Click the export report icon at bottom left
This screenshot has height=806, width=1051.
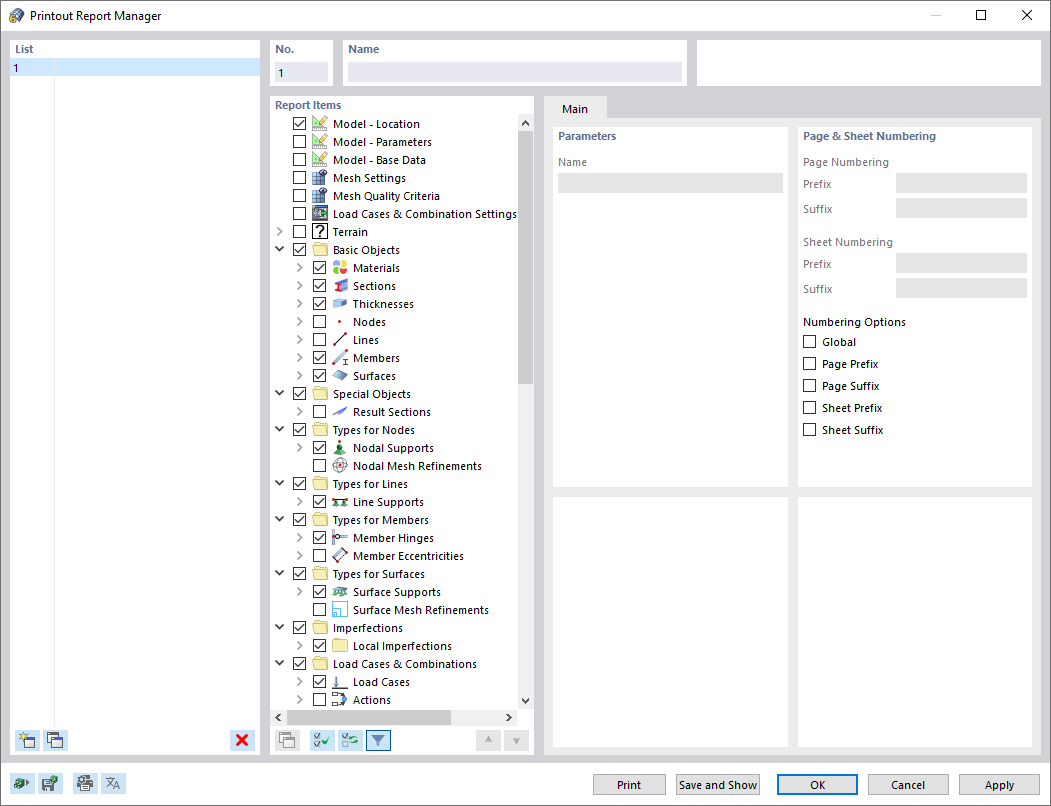(21, 783)
